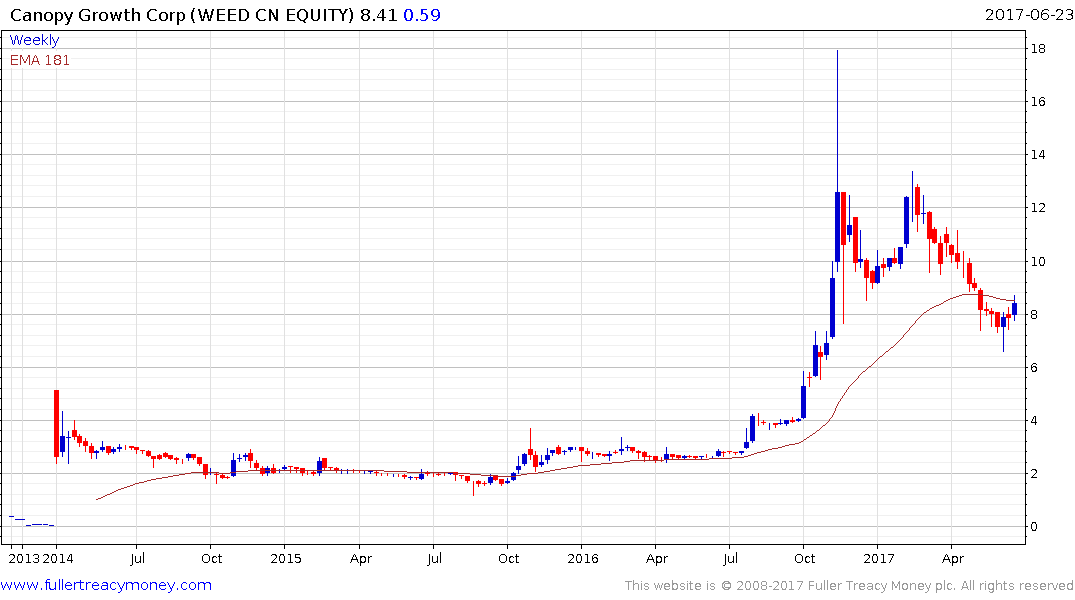Click the 8 price axis label
1075x600 pixels.
[x=1034, y=315]
